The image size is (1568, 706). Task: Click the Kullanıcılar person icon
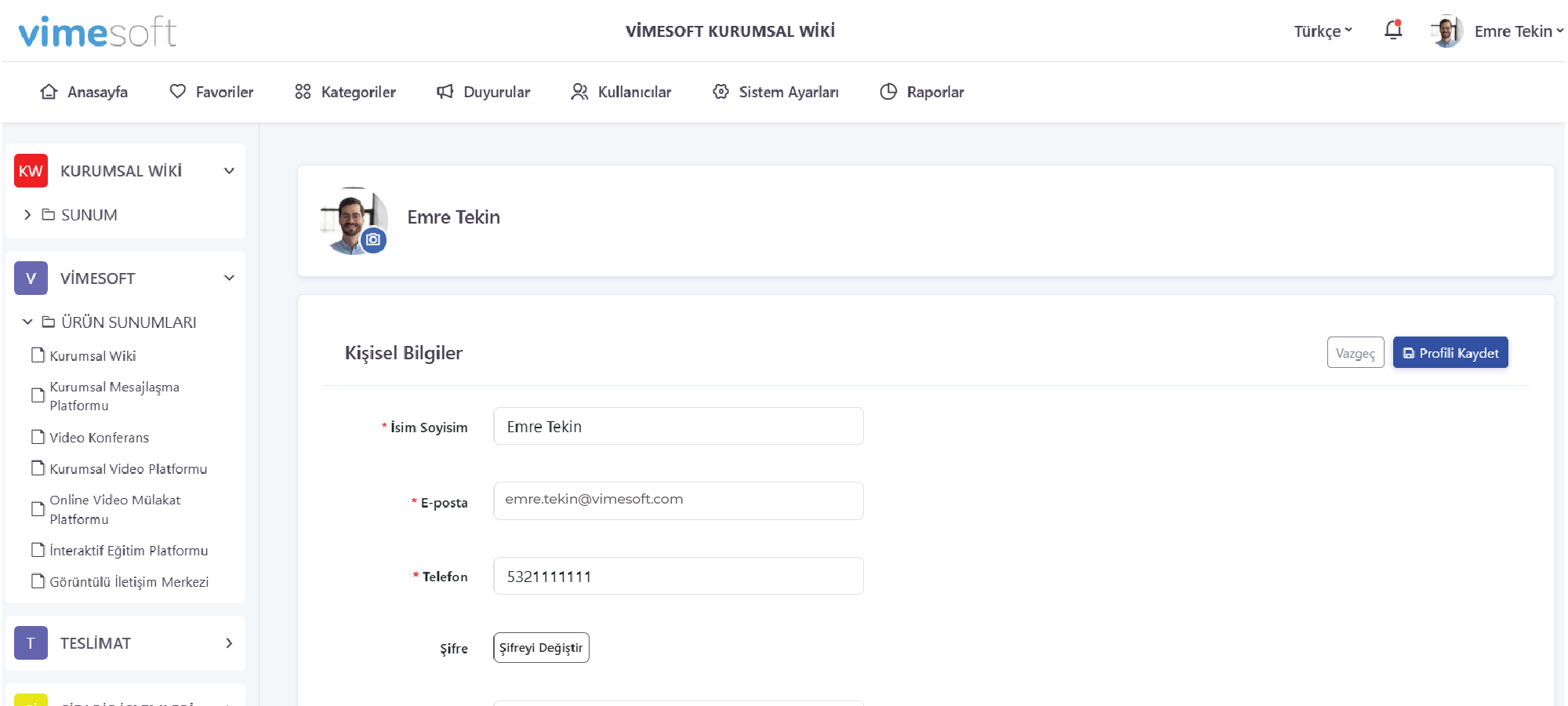coord(579,92)
